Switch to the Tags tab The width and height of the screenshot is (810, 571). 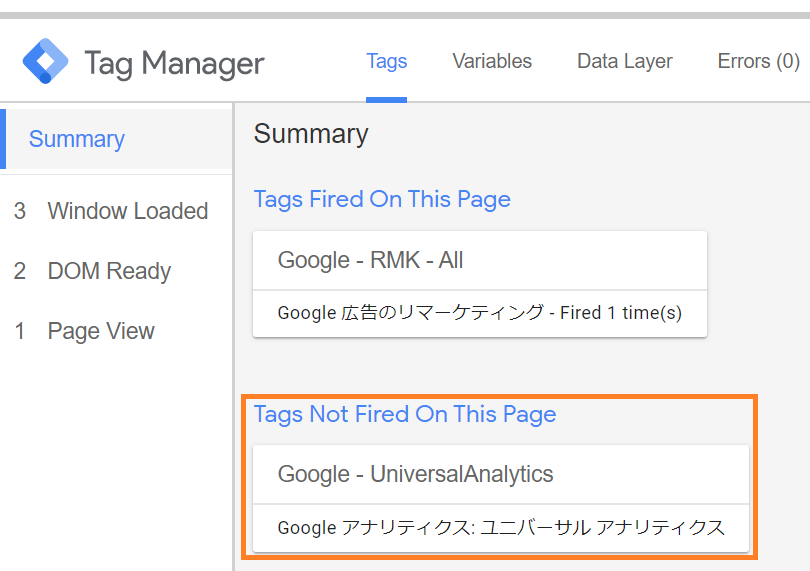[386, 61]
